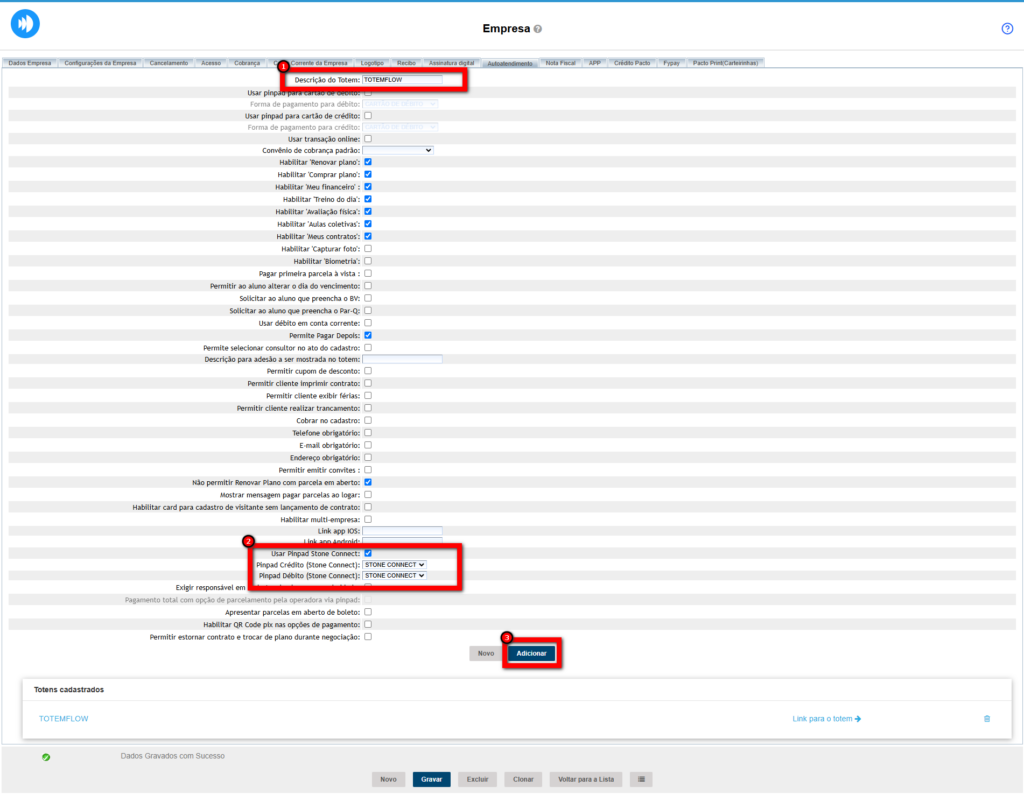Click the Pacto logo icon
1024x794 pixels.
tap(25, 23)
